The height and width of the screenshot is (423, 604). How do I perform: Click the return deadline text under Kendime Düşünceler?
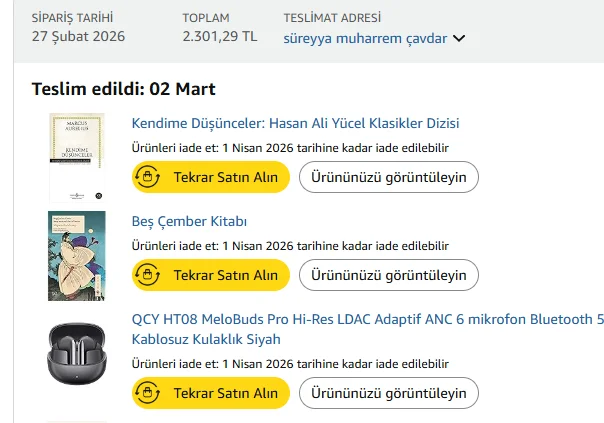[290, 148]
